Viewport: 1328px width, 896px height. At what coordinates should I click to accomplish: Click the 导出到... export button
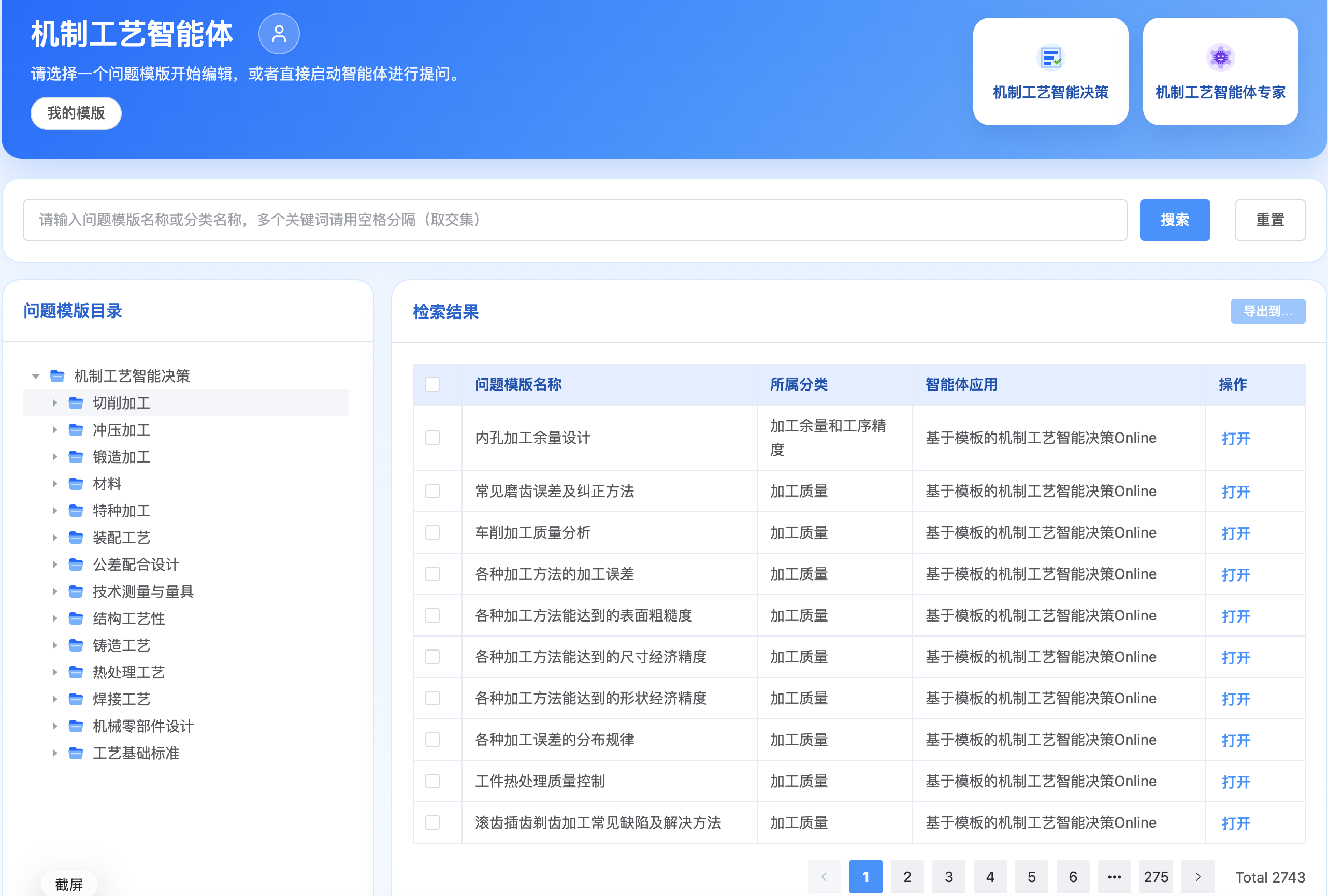(1267, 311)
